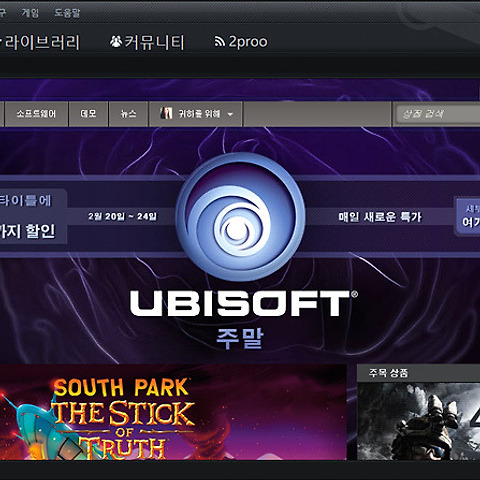Screen dimensions: 480x480
Task: Open the 커뮤니티 section
Action: (154, 42)
